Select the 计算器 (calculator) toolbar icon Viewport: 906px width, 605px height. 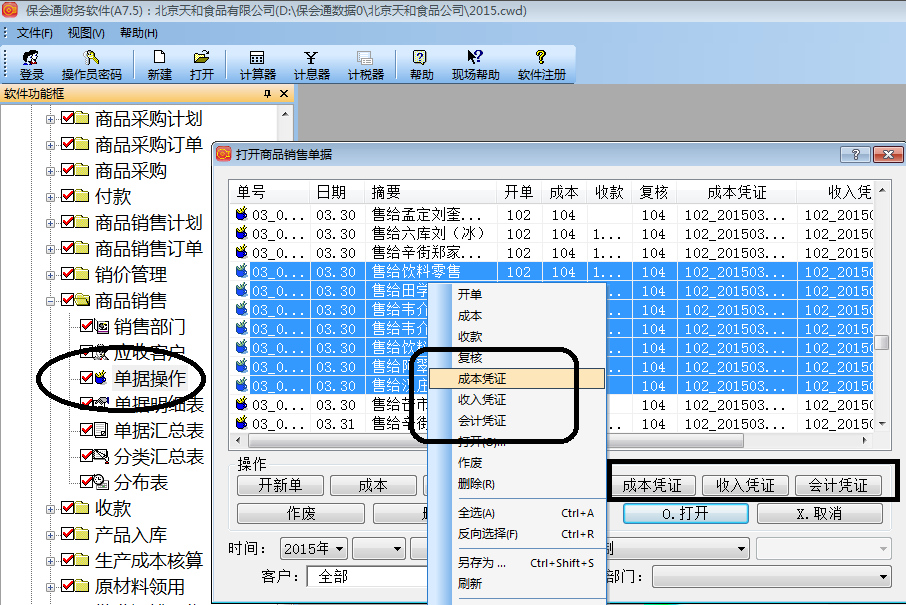point(258,65)
